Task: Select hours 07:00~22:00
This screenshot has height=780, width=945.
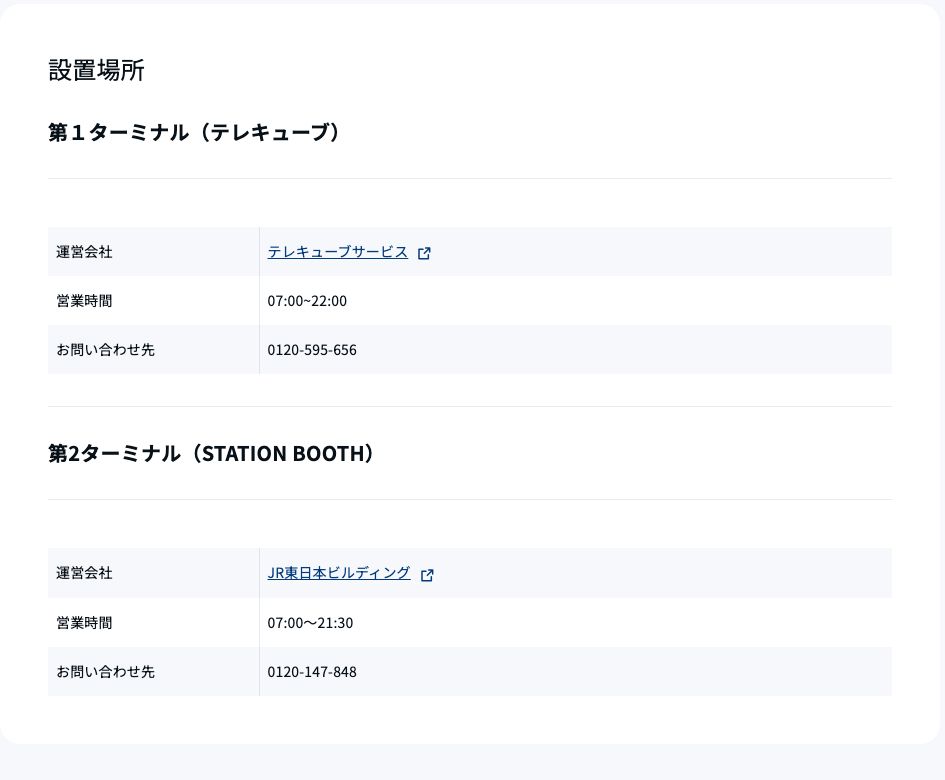Action: 307,301
